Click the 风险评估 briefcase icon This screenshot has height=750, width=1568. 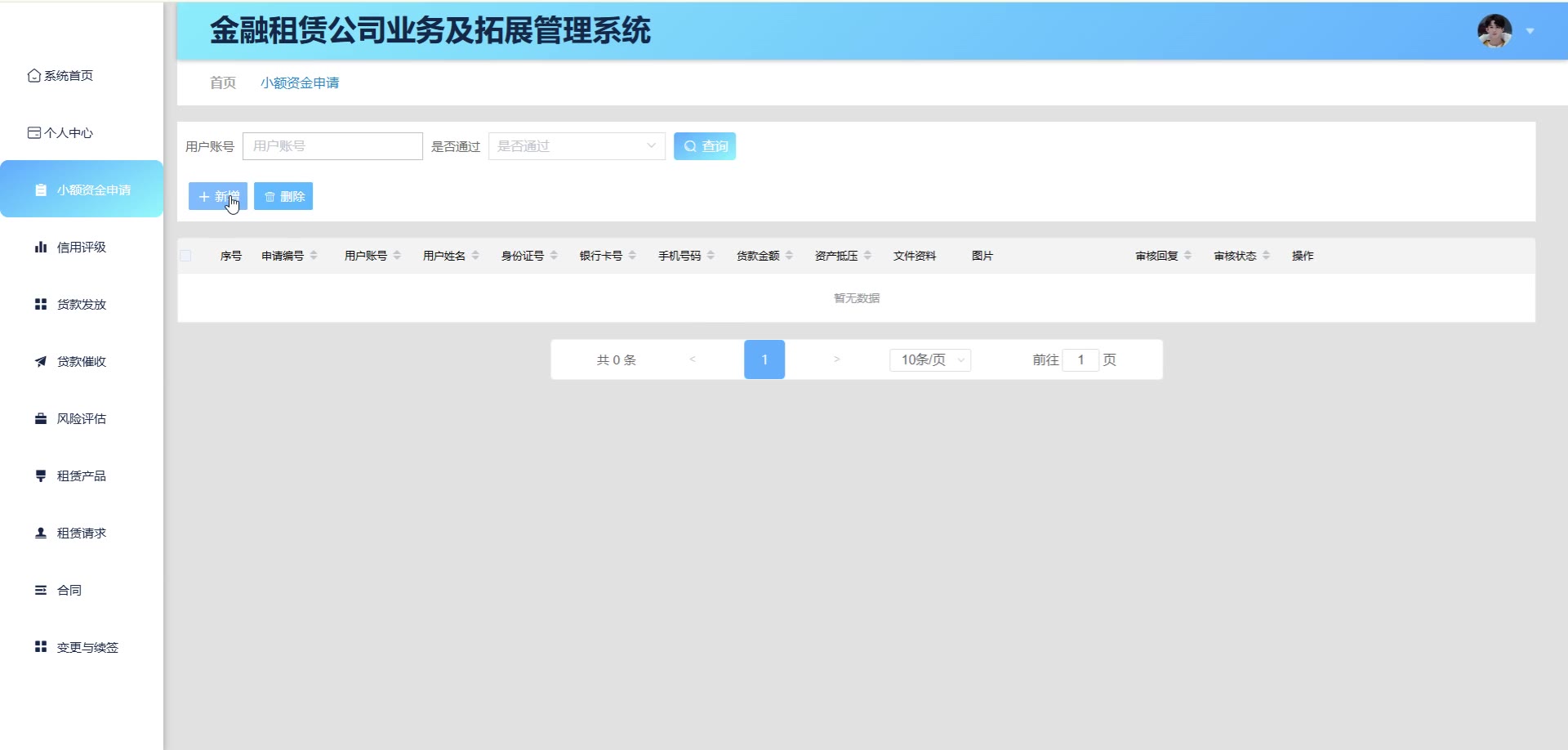pyautogui.click(x=41, y=418)
